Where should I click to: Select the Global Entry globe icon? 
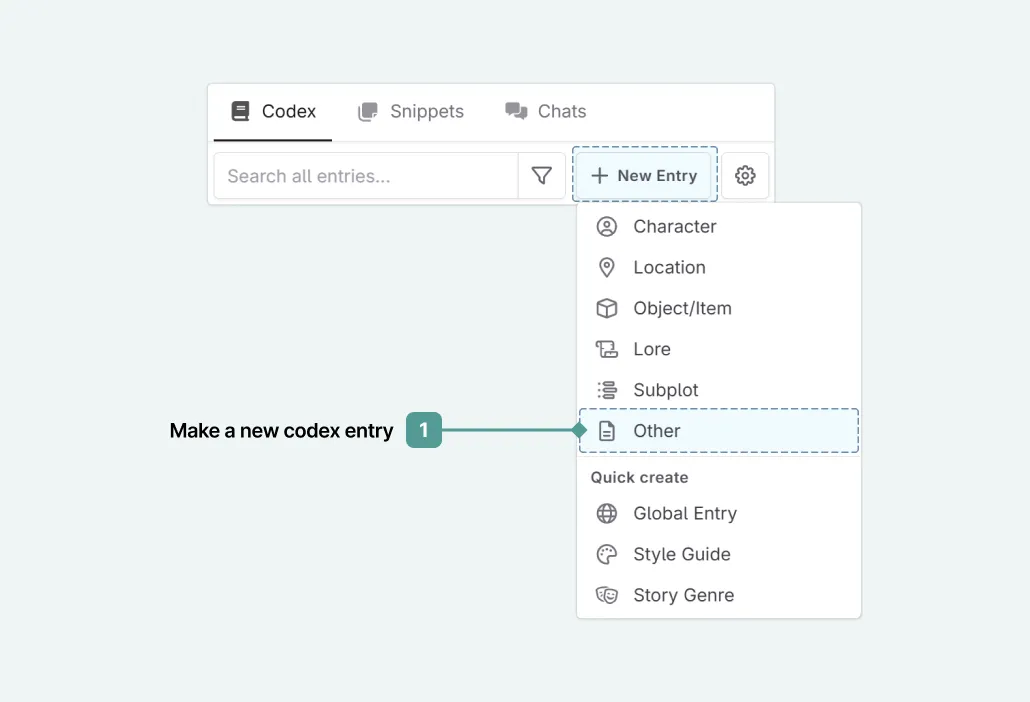606,514
